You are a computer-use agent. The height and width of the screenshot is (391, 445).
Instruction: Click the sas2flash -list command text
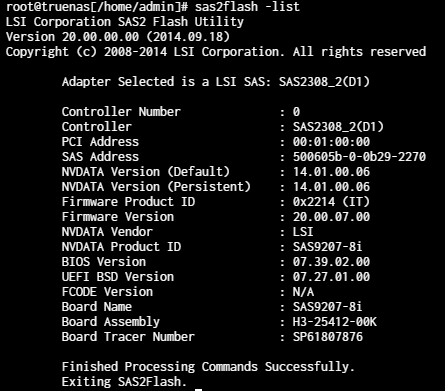(247, 7)
